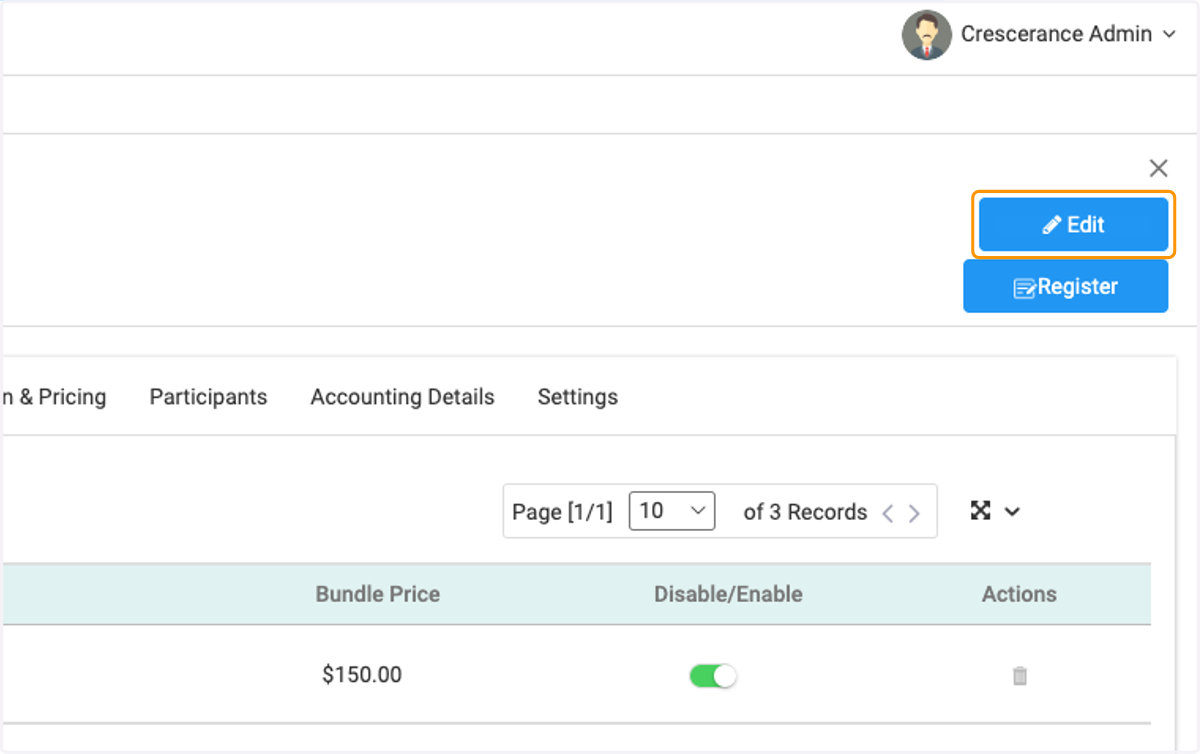Click the Crescerance Admin avatar picture

pyautogui.click(x=926, y=35)
